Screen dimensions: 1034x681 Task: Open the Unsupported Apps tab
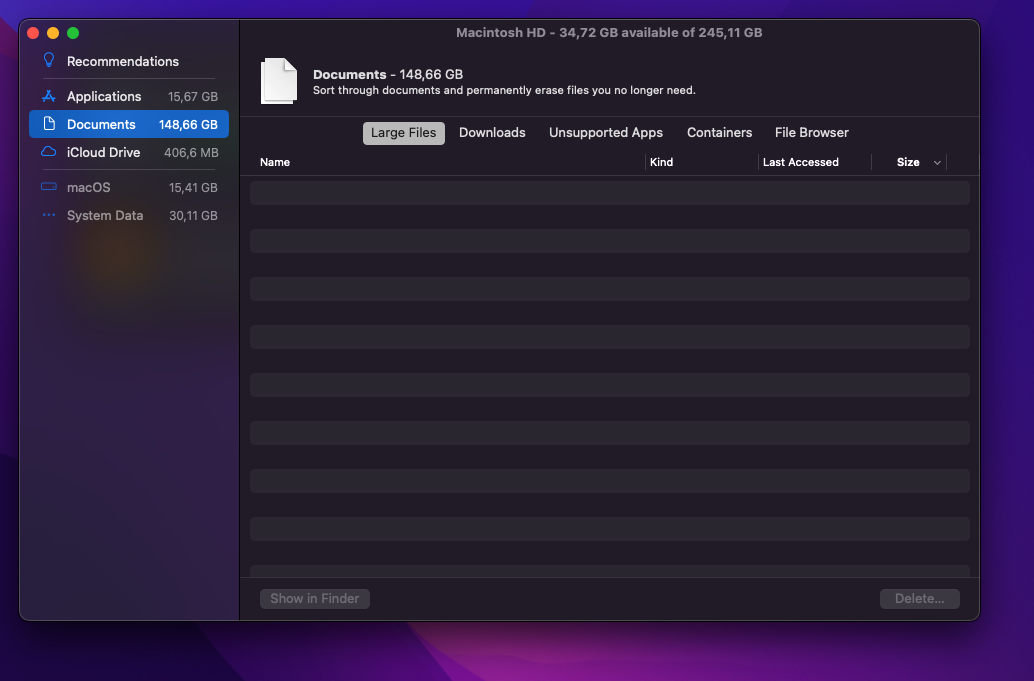pyautogui.click(x=605, y=133)
